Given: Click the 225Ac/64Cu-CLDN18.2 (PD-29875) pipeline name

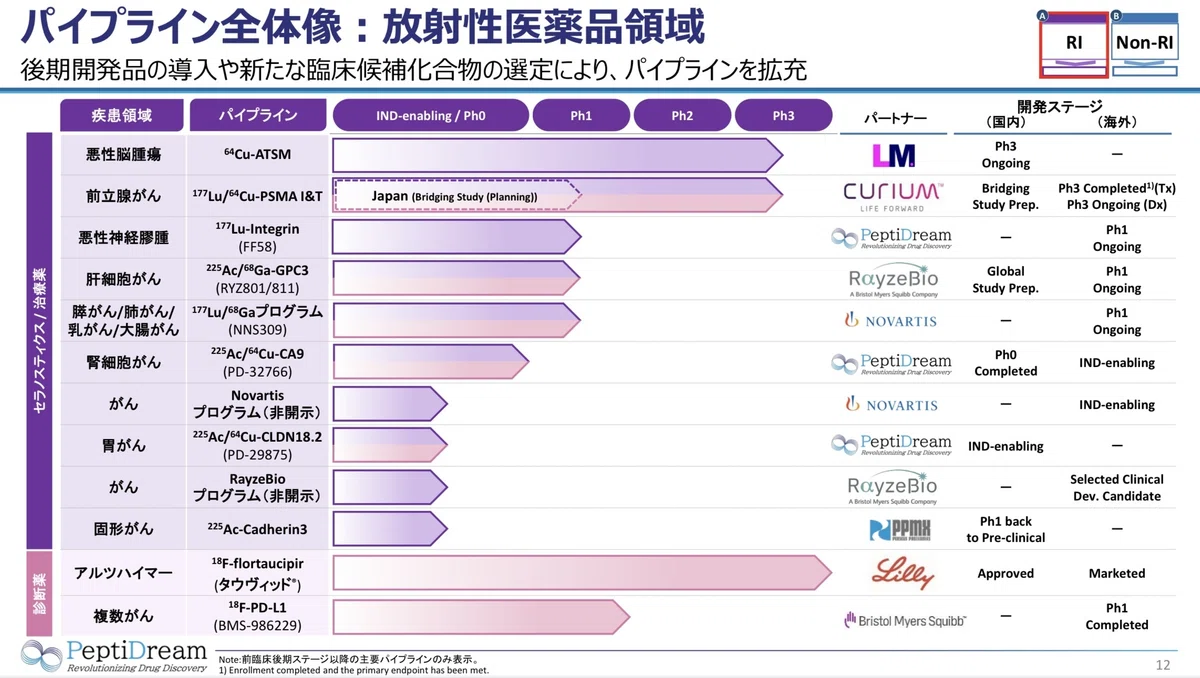Looking at the screenshot, I should coord(257,445).
